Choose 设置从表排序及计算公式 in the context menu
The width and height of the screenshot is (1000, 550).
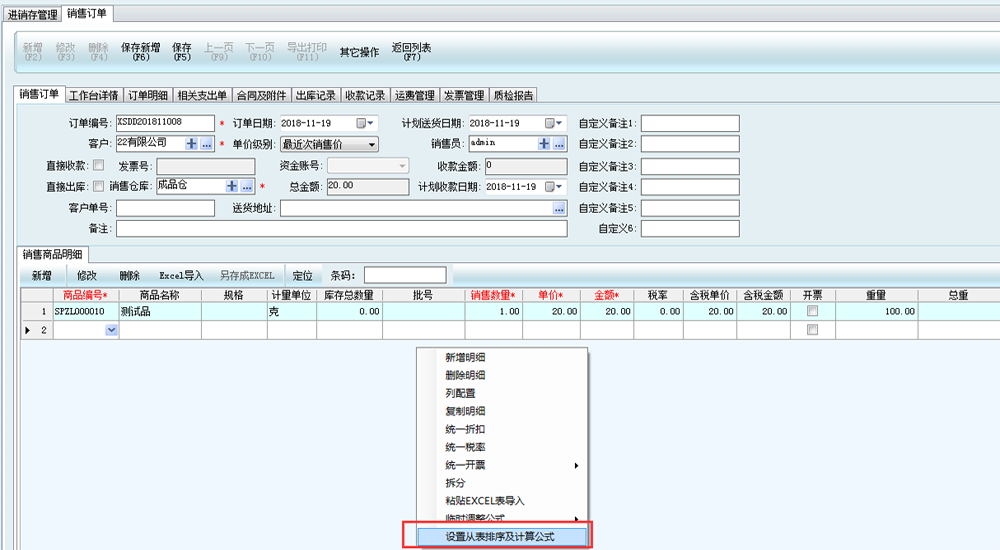point(499,537)
